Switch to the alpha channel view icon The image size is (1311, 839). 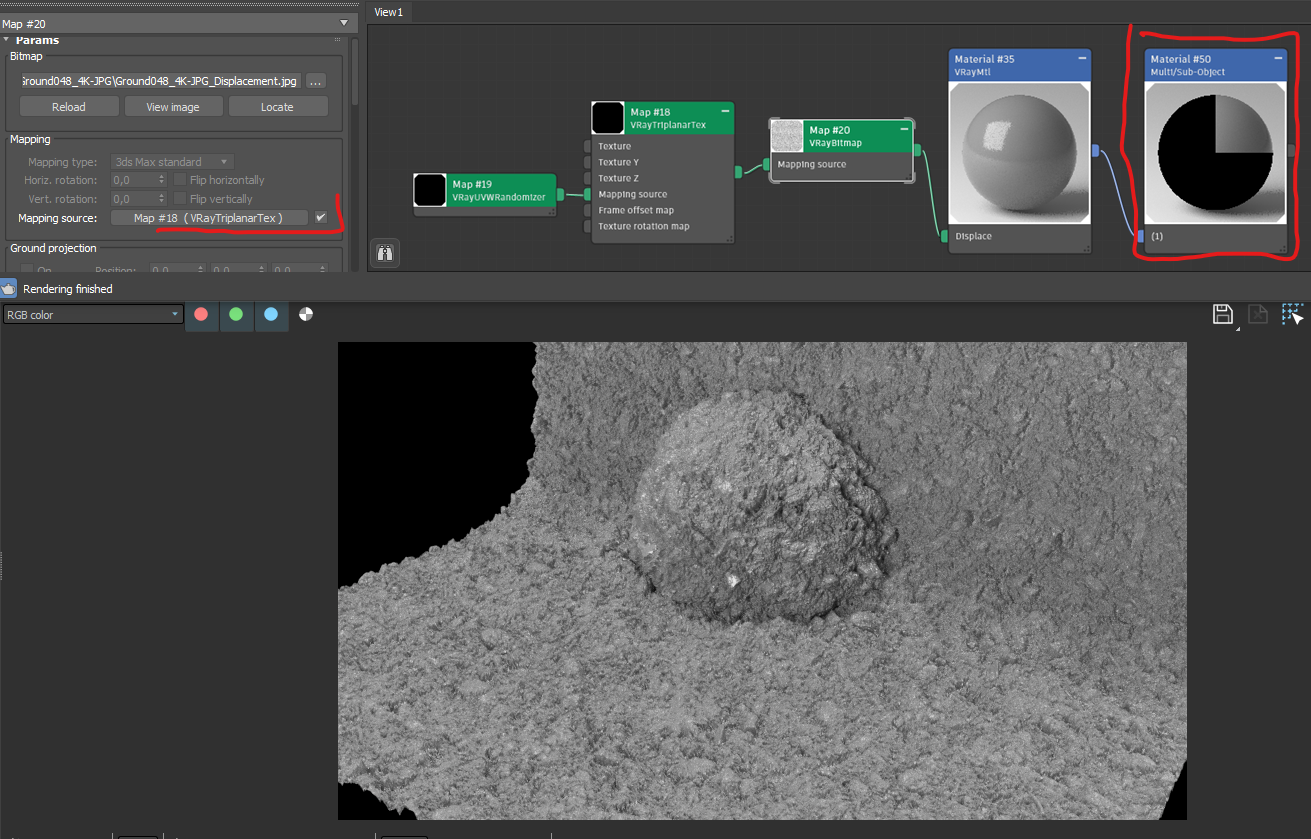306,314
